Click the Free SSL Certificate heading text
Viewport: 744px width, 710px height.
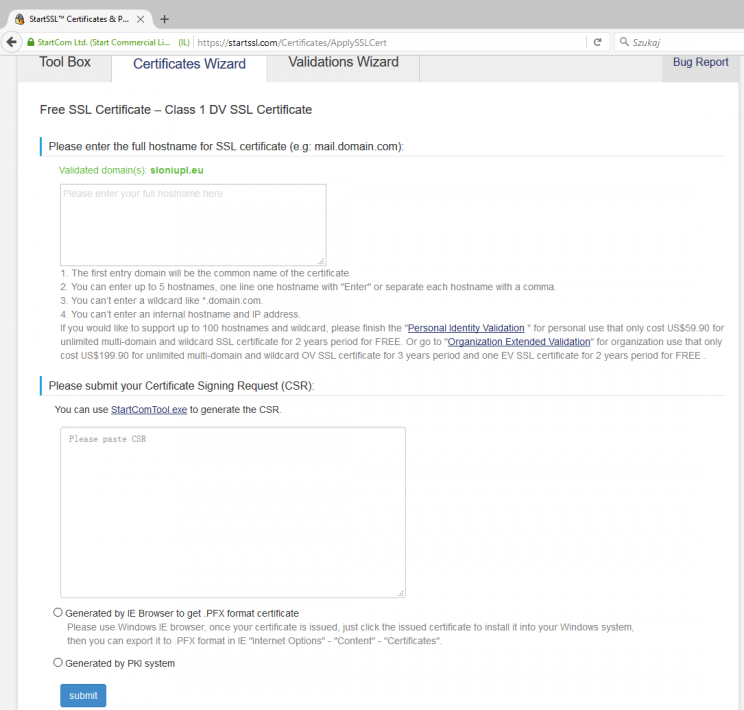[x=176, y=110]
